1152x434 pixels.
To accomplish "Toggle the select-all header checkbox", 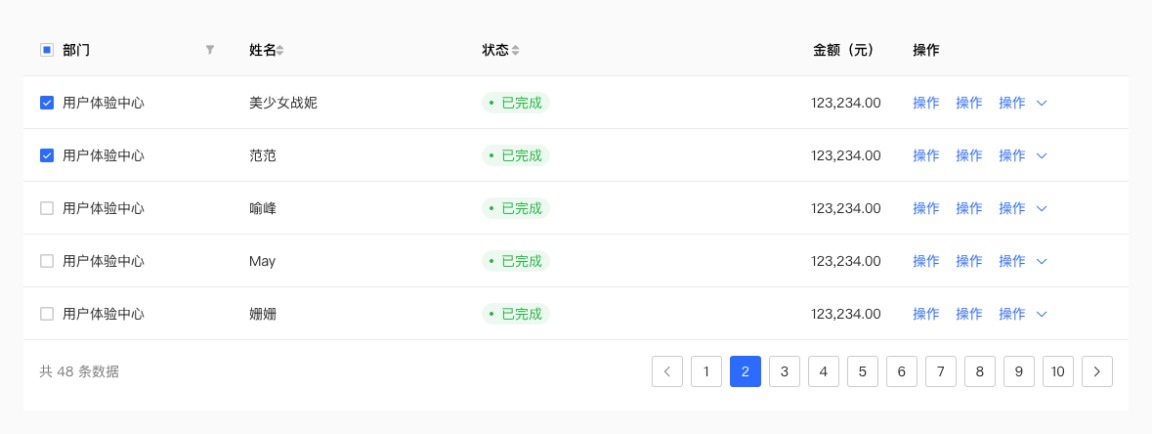I will click(46, 50).
